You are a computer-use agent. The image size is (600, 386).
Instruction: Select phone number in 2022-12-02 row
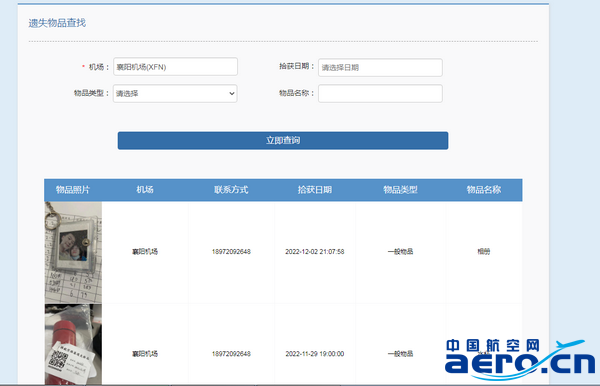(231, 252)
